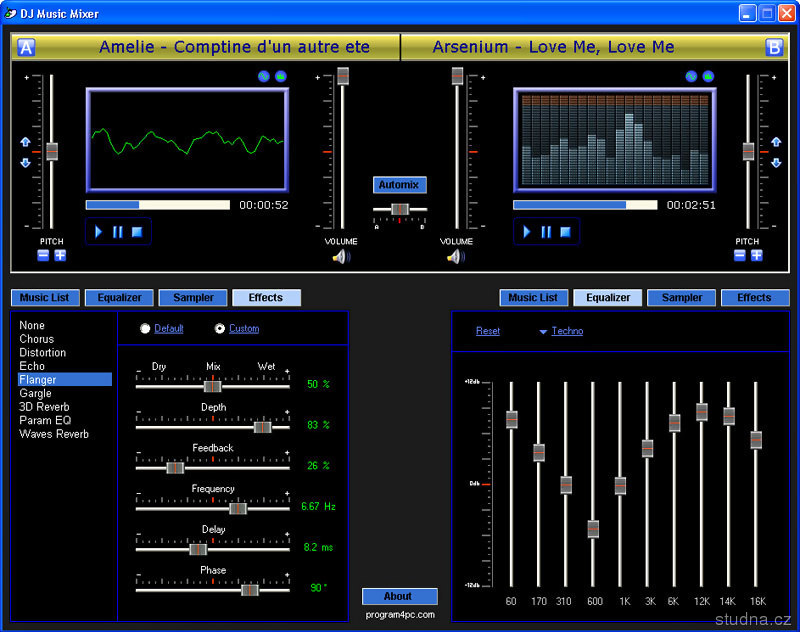Mute deck B with speaker icon
Viewport: 800px width, 632px height.
click(456, 257)
